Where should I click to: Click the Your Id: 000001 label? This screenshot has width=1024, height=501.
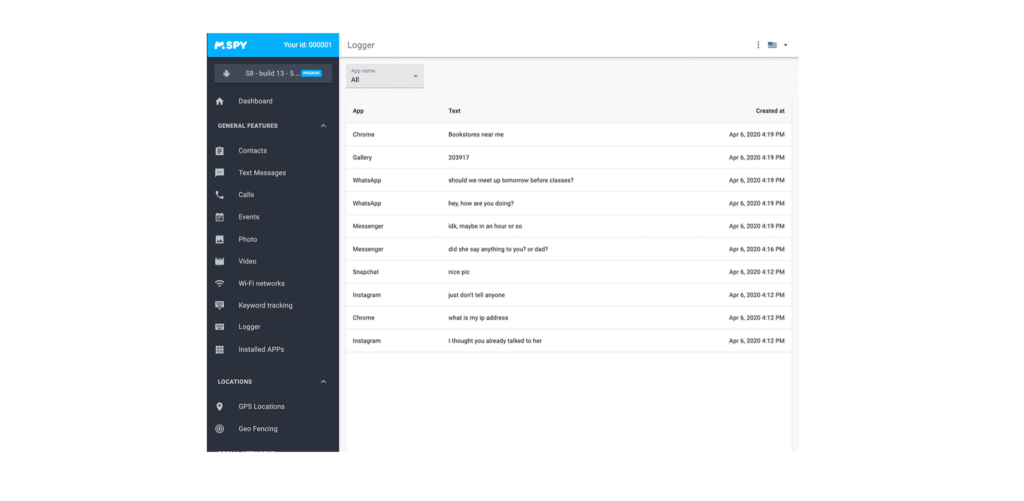click(x=308, y=45)
